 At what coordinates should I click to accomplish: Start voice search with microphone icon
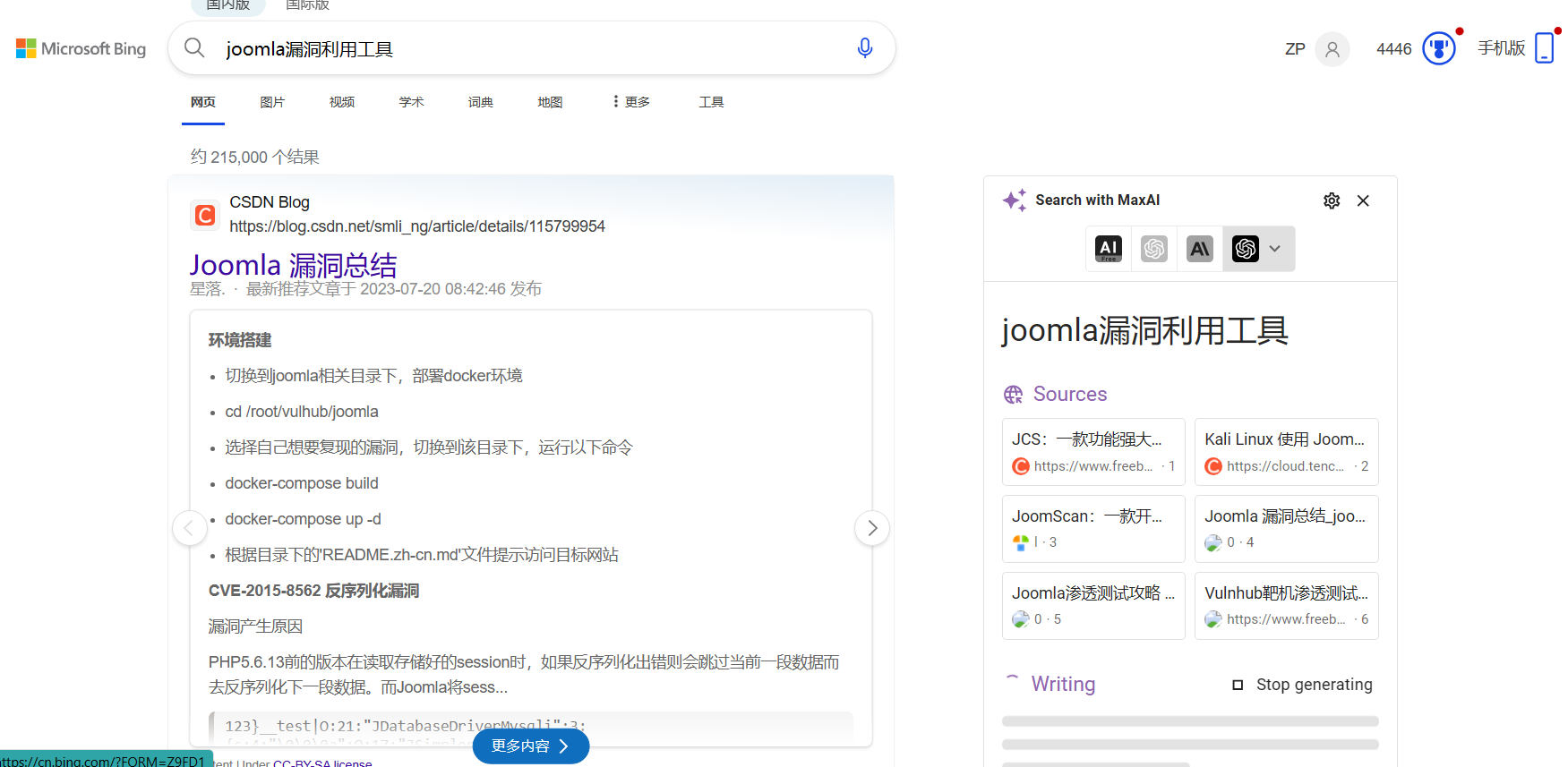[x=864, y=47]
